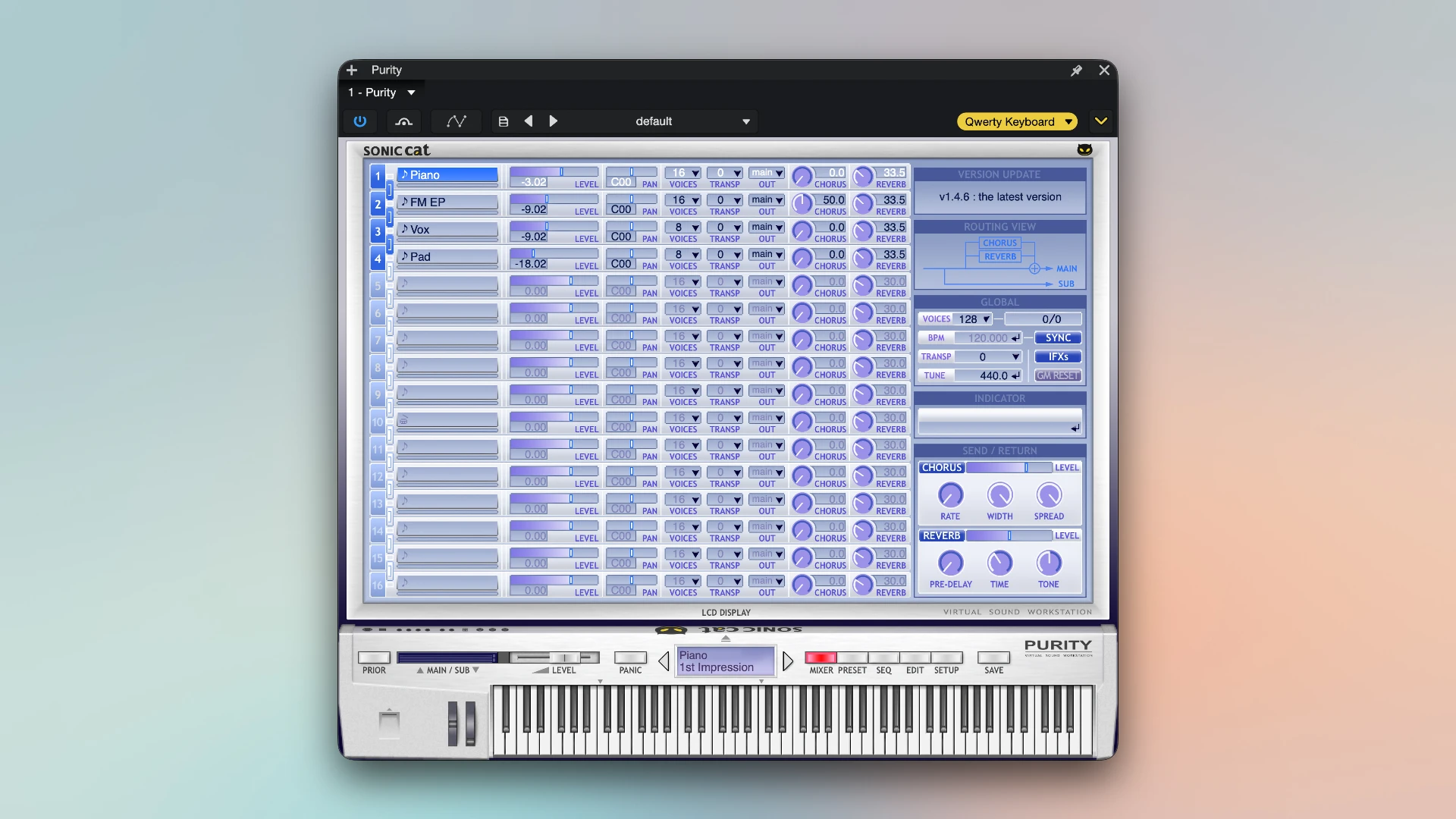
Task: Open the global VOICES 128 dropdown
Action: click(x=972, y=319)
